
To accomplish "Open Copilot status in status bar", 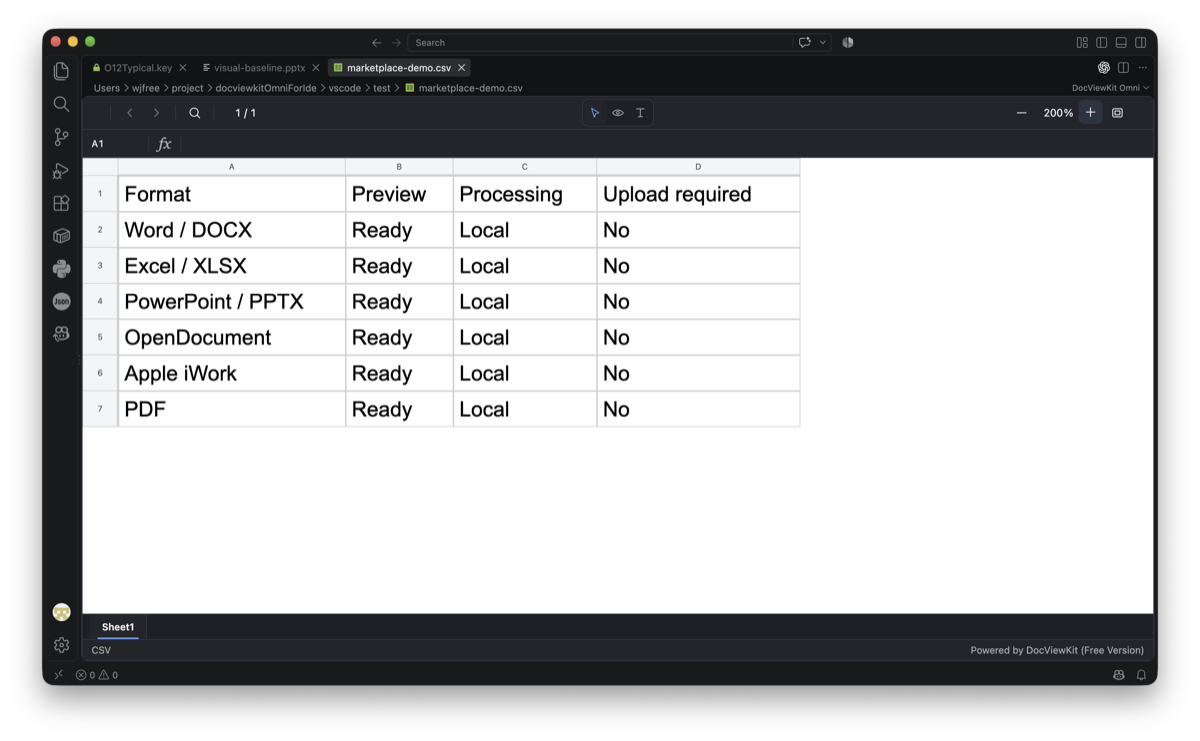I will 1119,675.
